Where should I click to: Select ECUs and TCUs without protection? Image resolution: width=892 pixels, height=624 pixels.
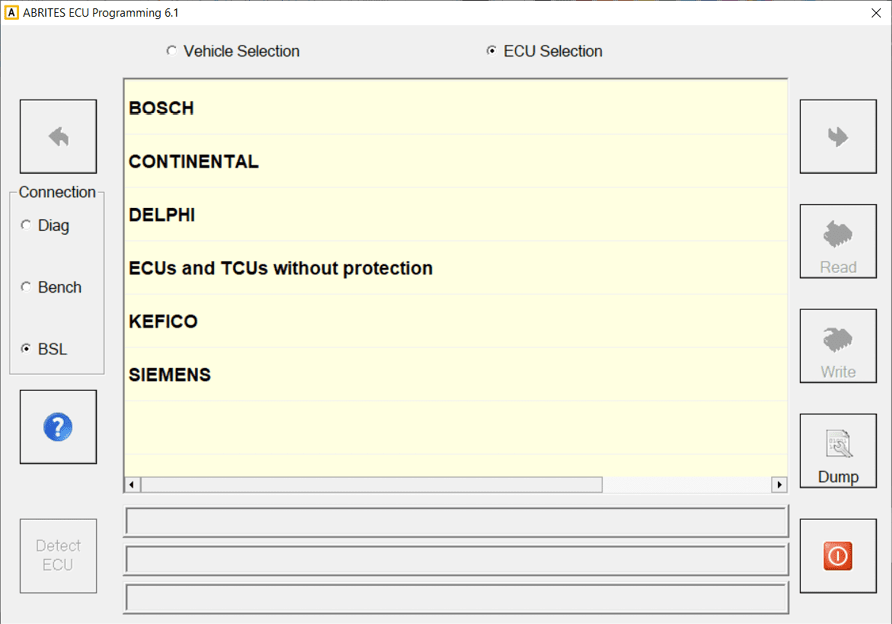(x=281, y=269)
